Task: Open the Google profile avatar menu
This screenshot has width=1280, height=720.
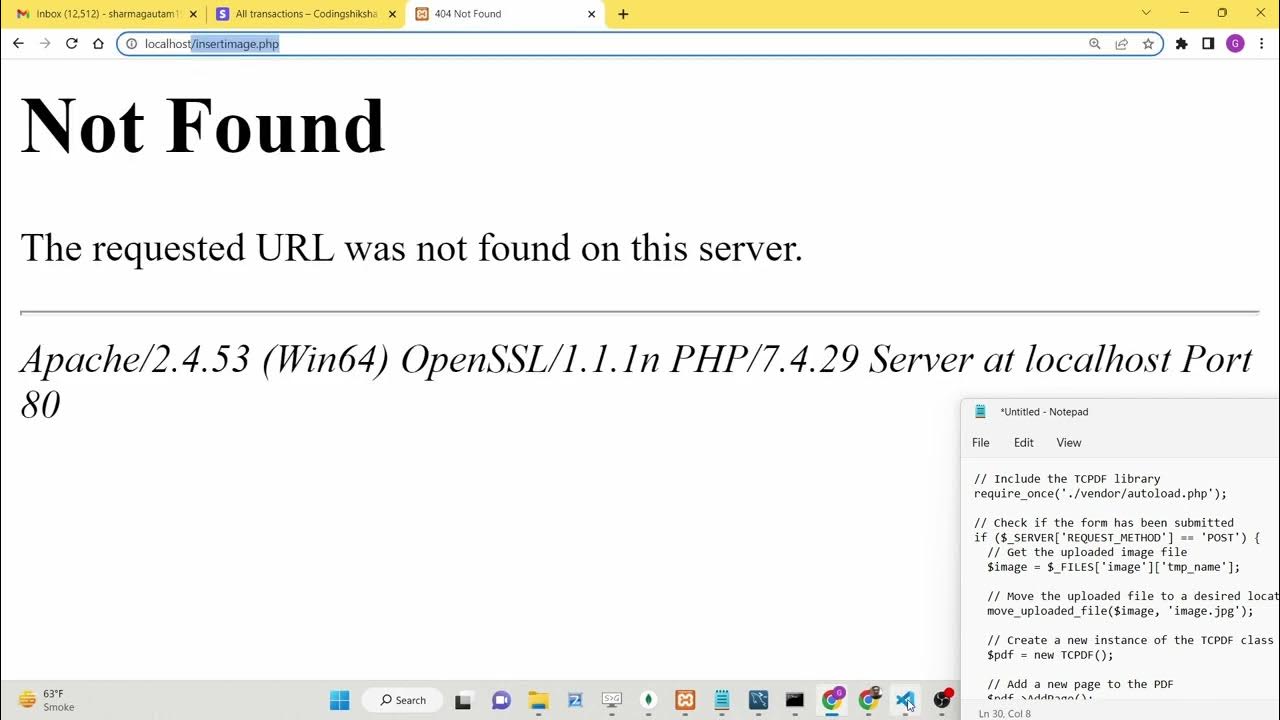Action: click(x=1235, y=44)
